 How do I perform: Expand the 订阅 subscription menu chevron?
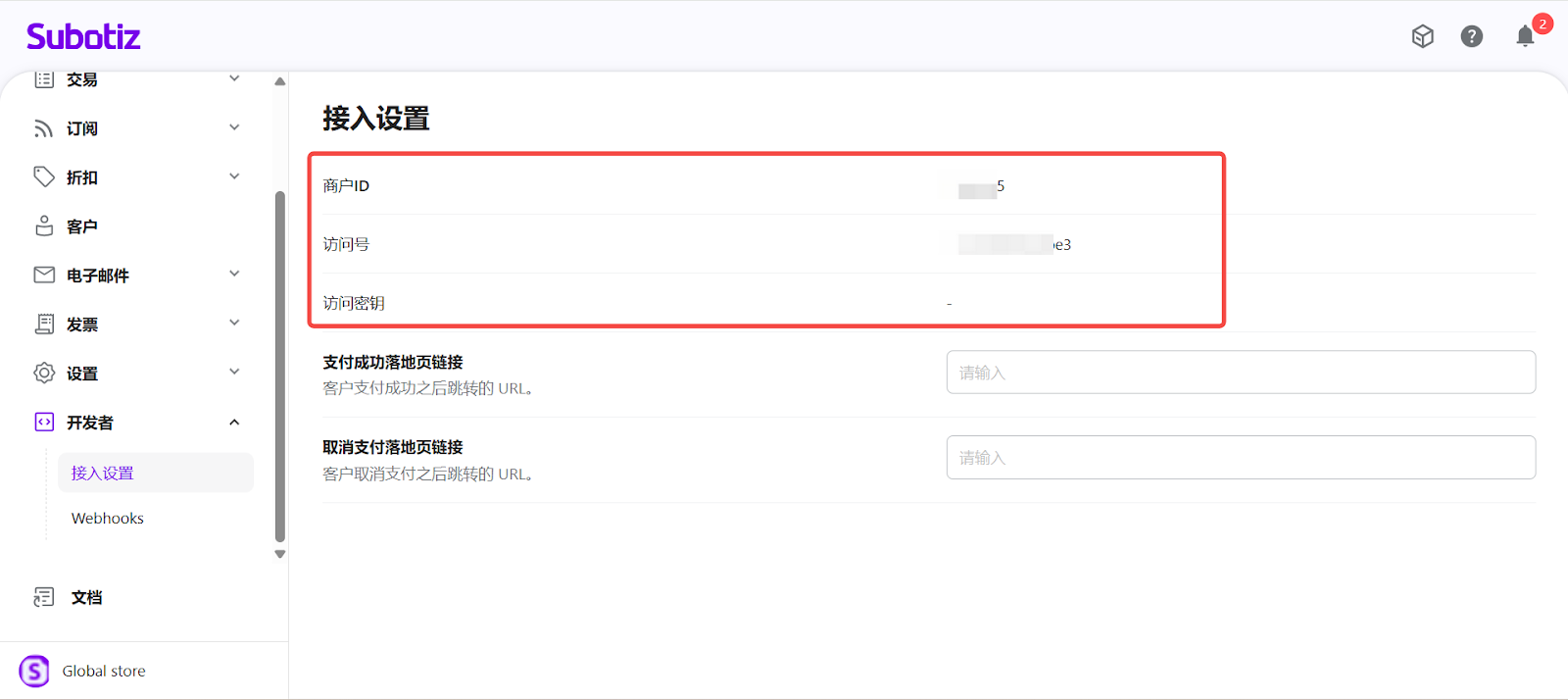234,127
